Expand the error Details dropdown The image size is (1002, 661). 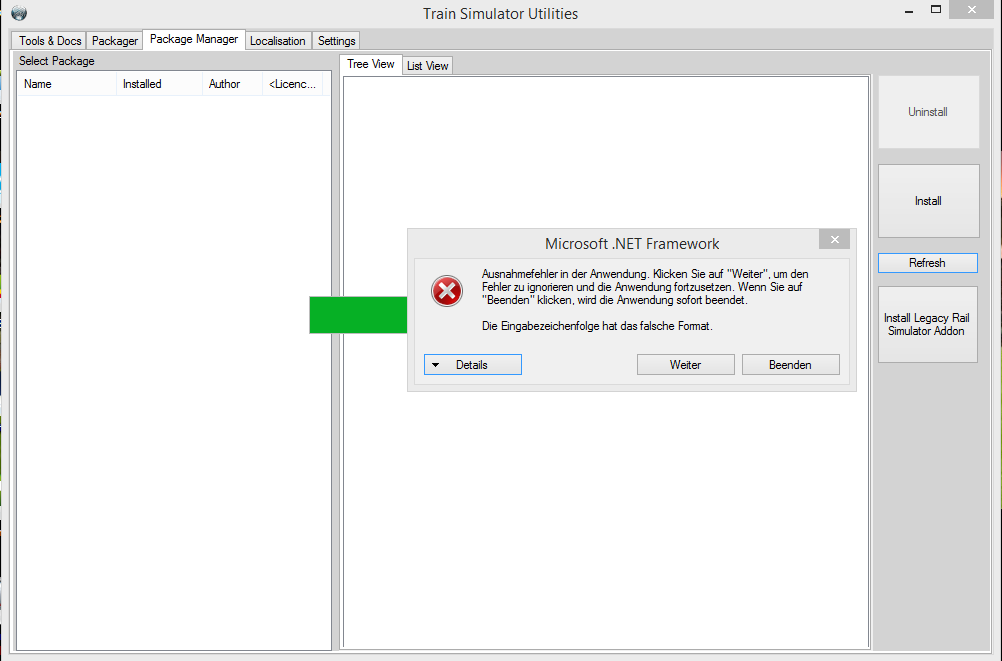472,364
